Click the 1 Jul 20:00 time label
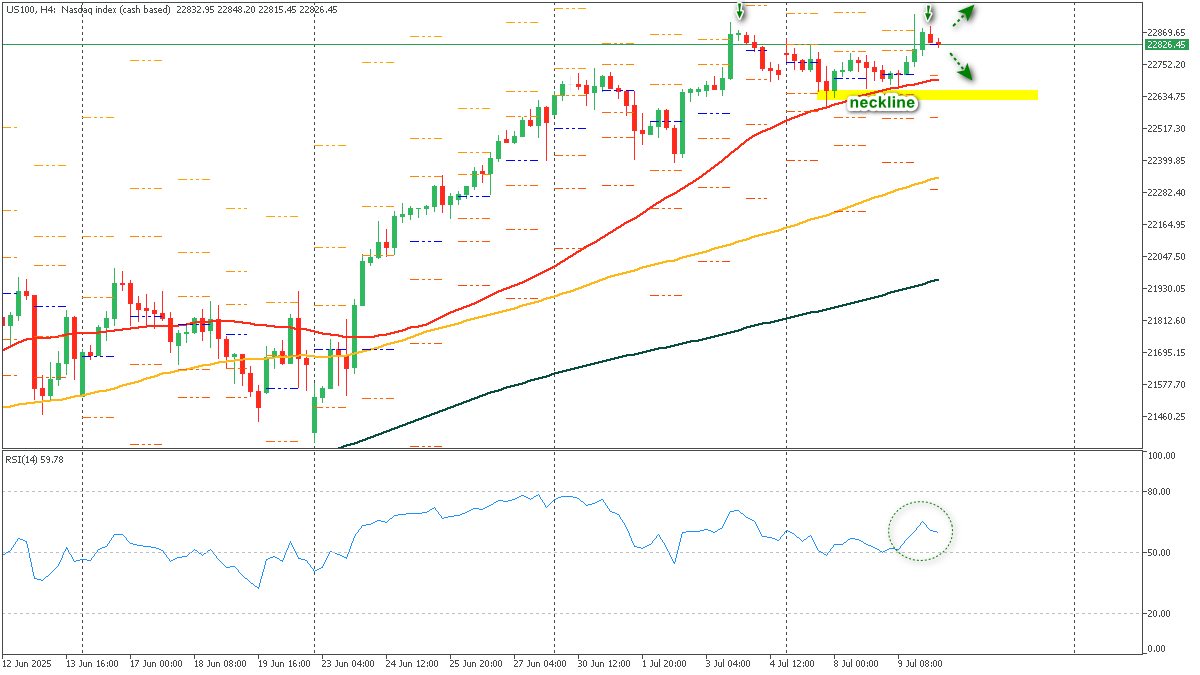This screenshot has width=1200, height=675. click(666, 663)
